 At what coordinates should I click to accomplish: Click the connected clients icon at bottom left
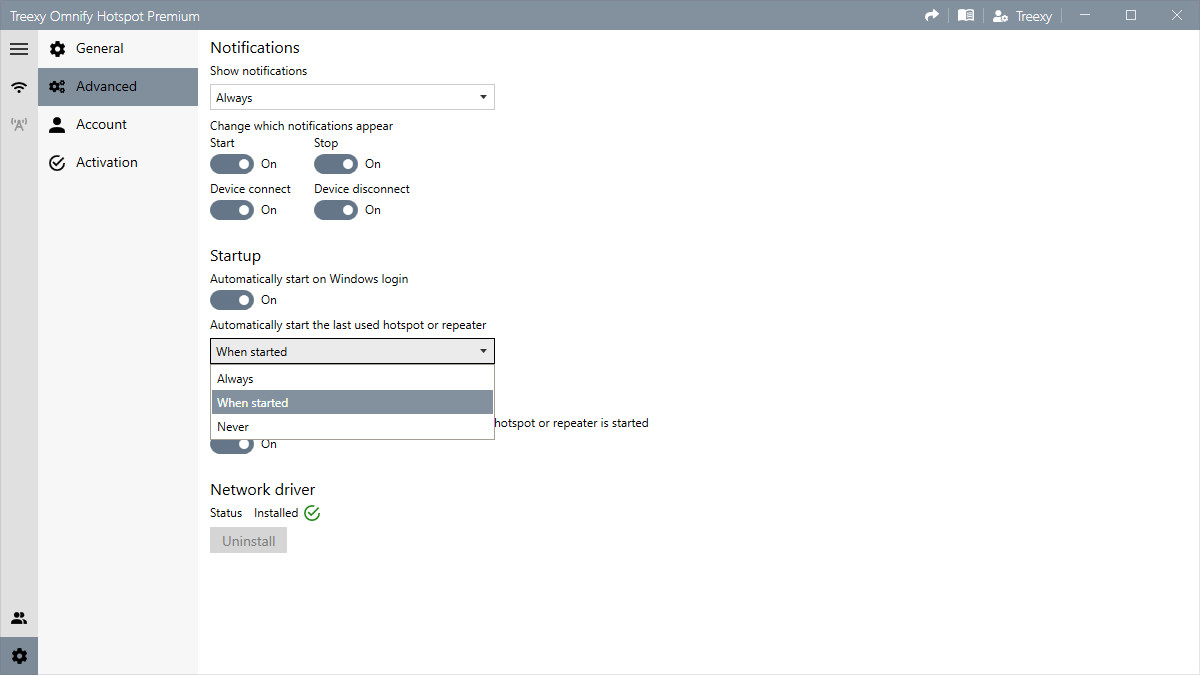[x=19, y=617]
